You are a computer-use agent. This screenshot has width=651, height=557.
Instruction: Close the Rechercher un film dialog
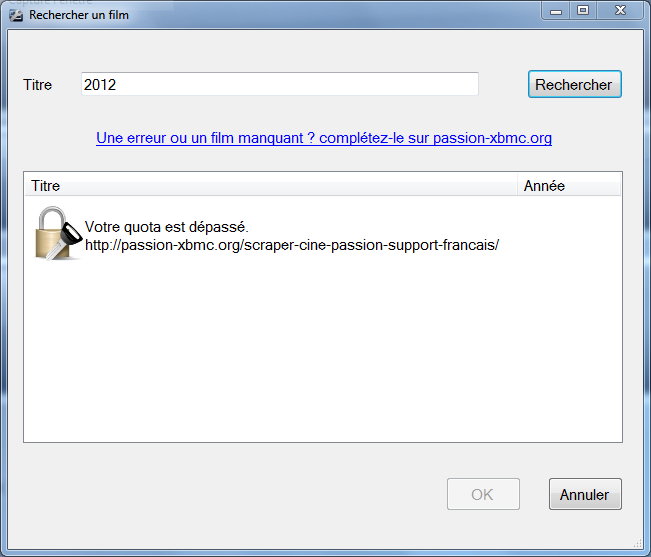[620, 10]
